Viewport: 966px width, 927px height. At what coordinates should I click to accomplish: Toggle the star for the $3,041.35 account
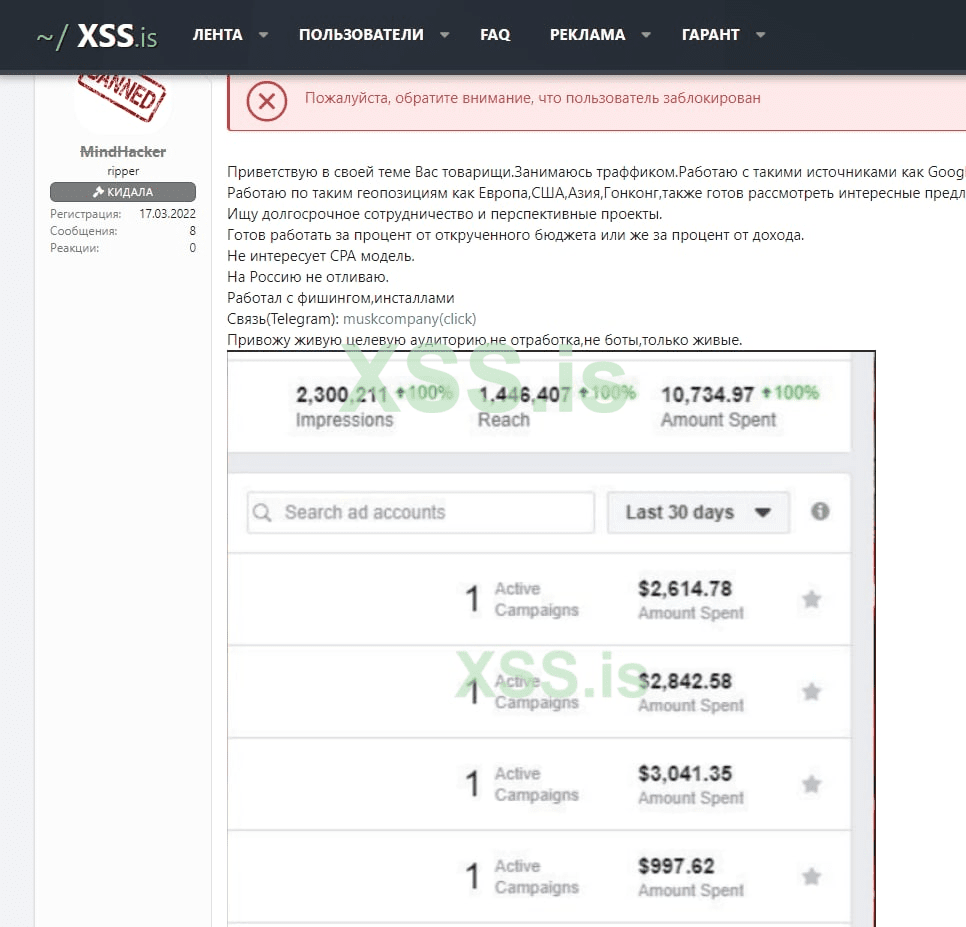coord(812,784)
